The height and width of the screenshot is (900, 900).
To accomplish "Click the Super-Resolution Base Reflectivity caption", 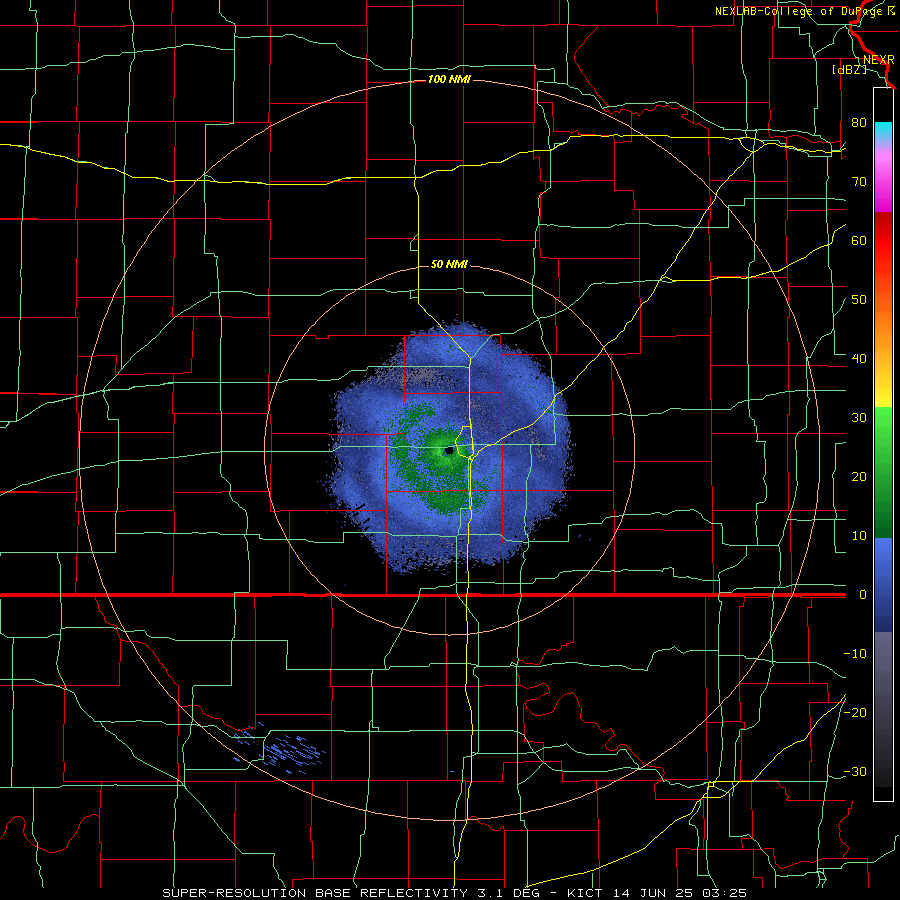I will click(x=455, y=893).
